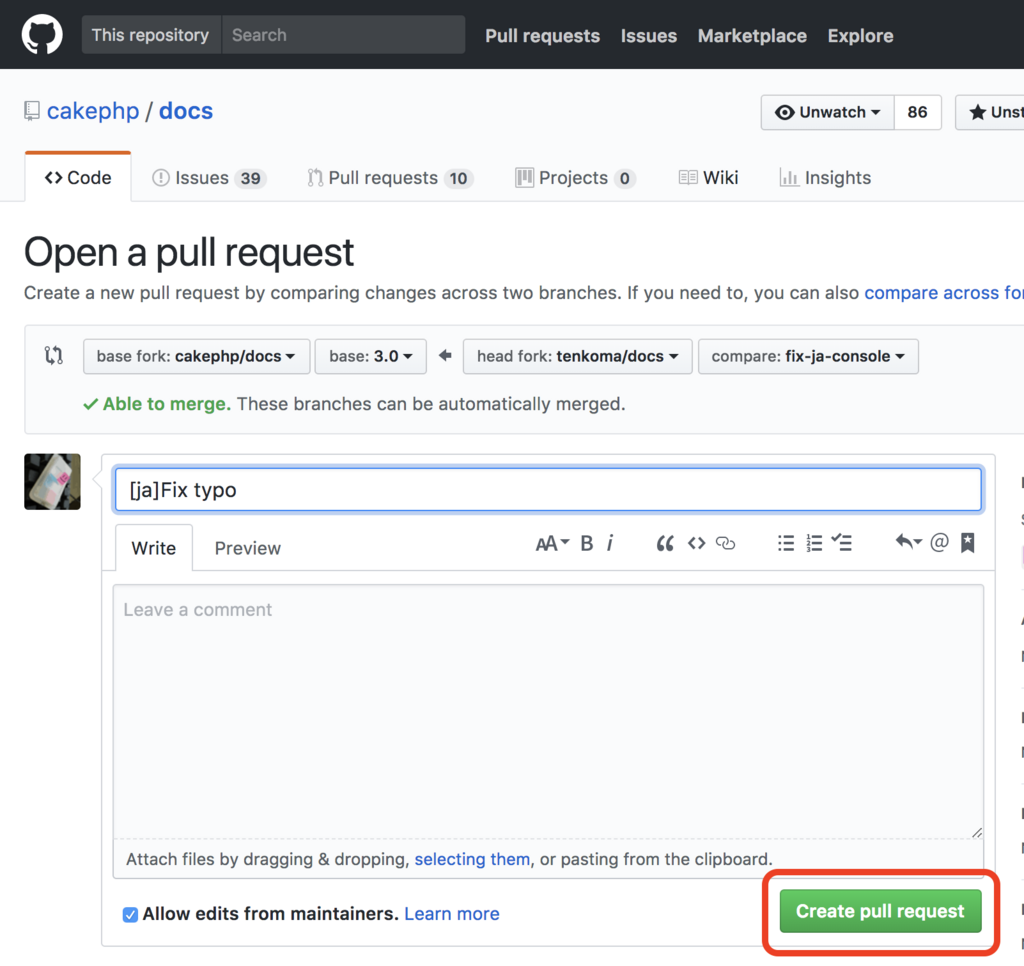This screenshot has width=1024, height=966.
Task: Open the Issues tab with 39 count
Action: click(x=209, y=178)
